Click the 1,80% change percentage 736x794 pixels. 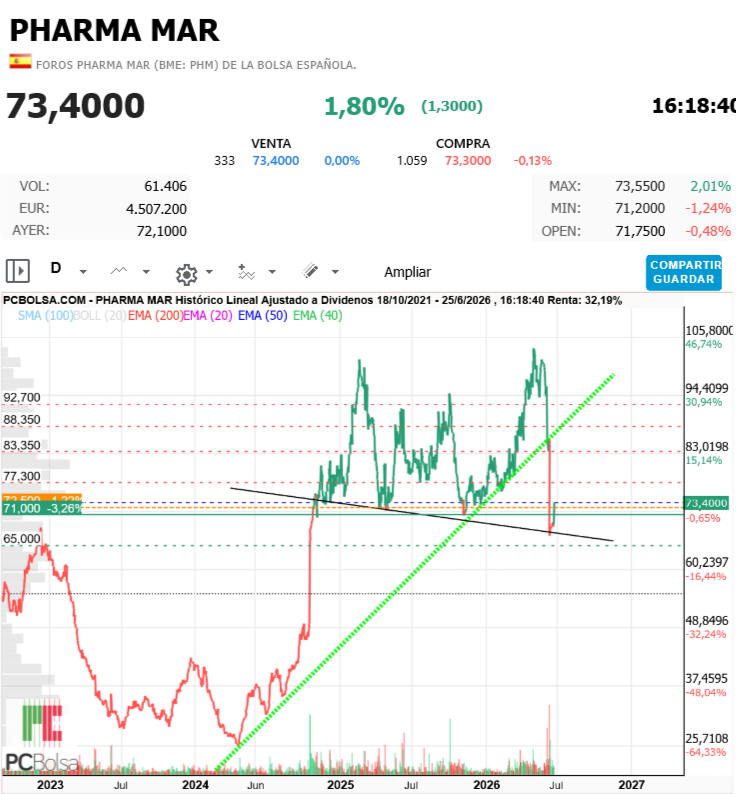(x=364, y=106)
